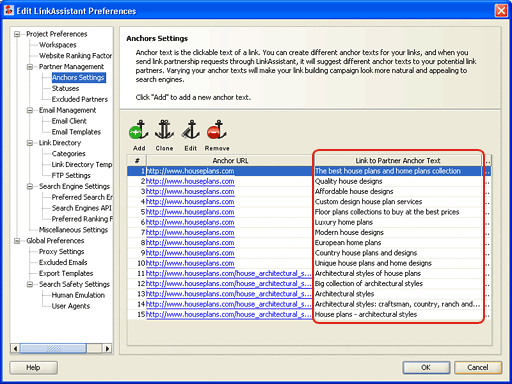Viewport: 512px width, 384px height.
Task: Click the Cancel button
Action: click(478, 368)
